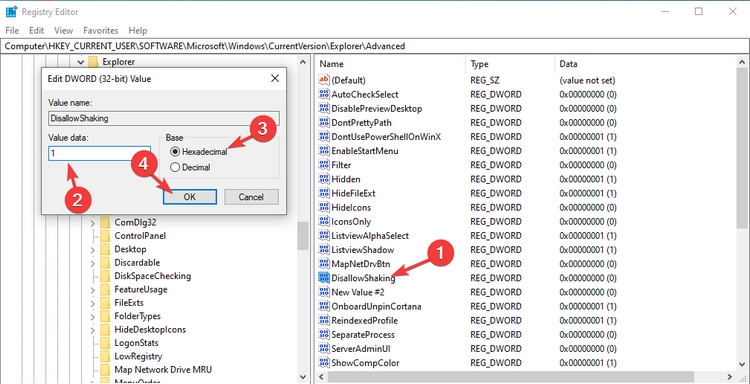Screen dimensions: 750x384
Task: Select the DontPrettyPath value icon
Action: (324, 122)
